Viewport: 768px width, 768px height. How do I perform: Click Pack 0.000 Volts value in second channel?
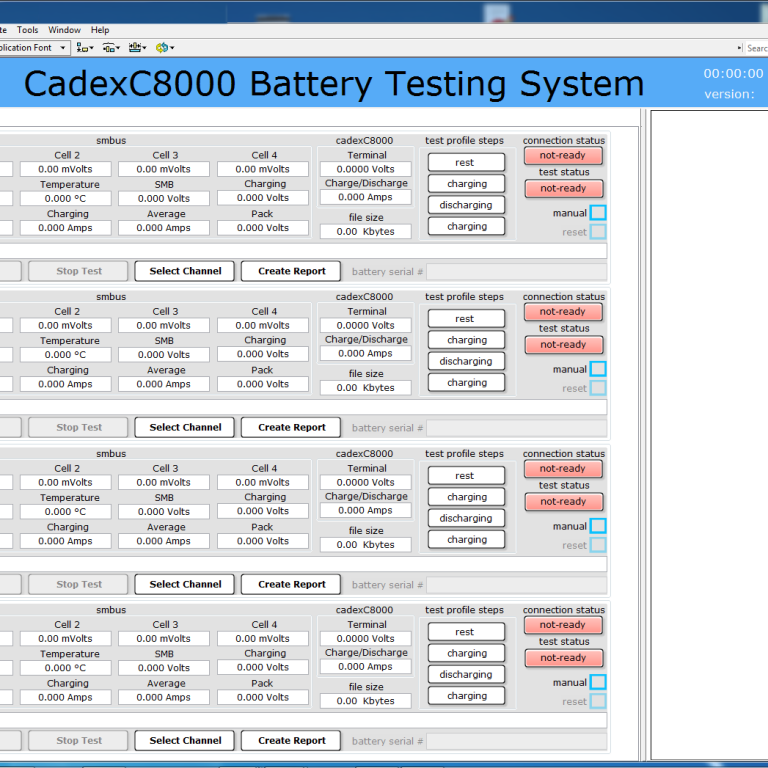(263, 384)
